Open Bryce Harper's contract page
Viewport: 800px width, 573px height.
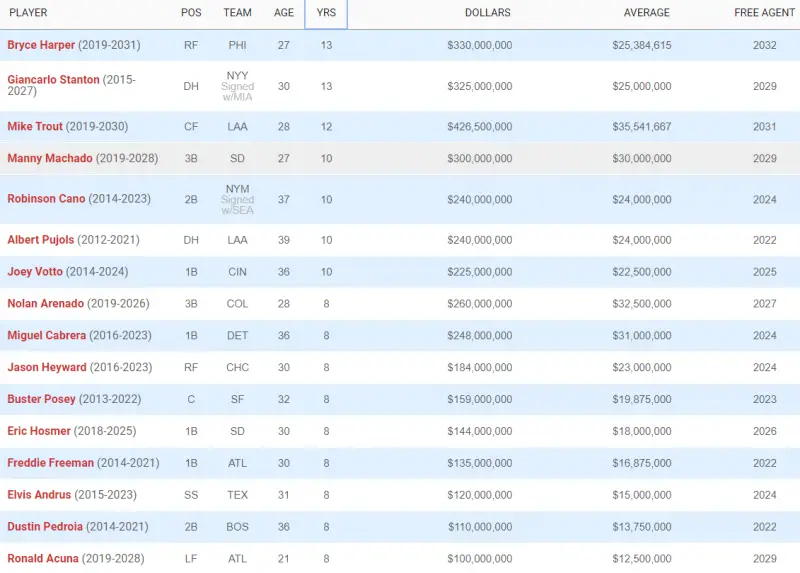(41, 46)
